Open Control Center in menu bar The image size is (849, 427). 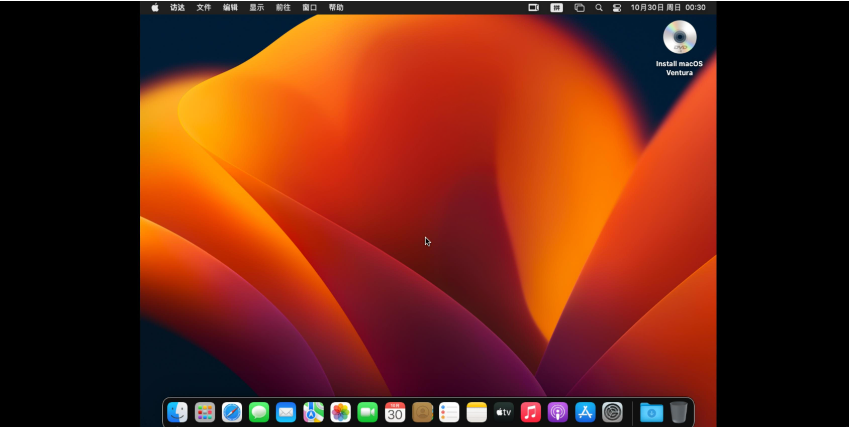click(617, 7)
